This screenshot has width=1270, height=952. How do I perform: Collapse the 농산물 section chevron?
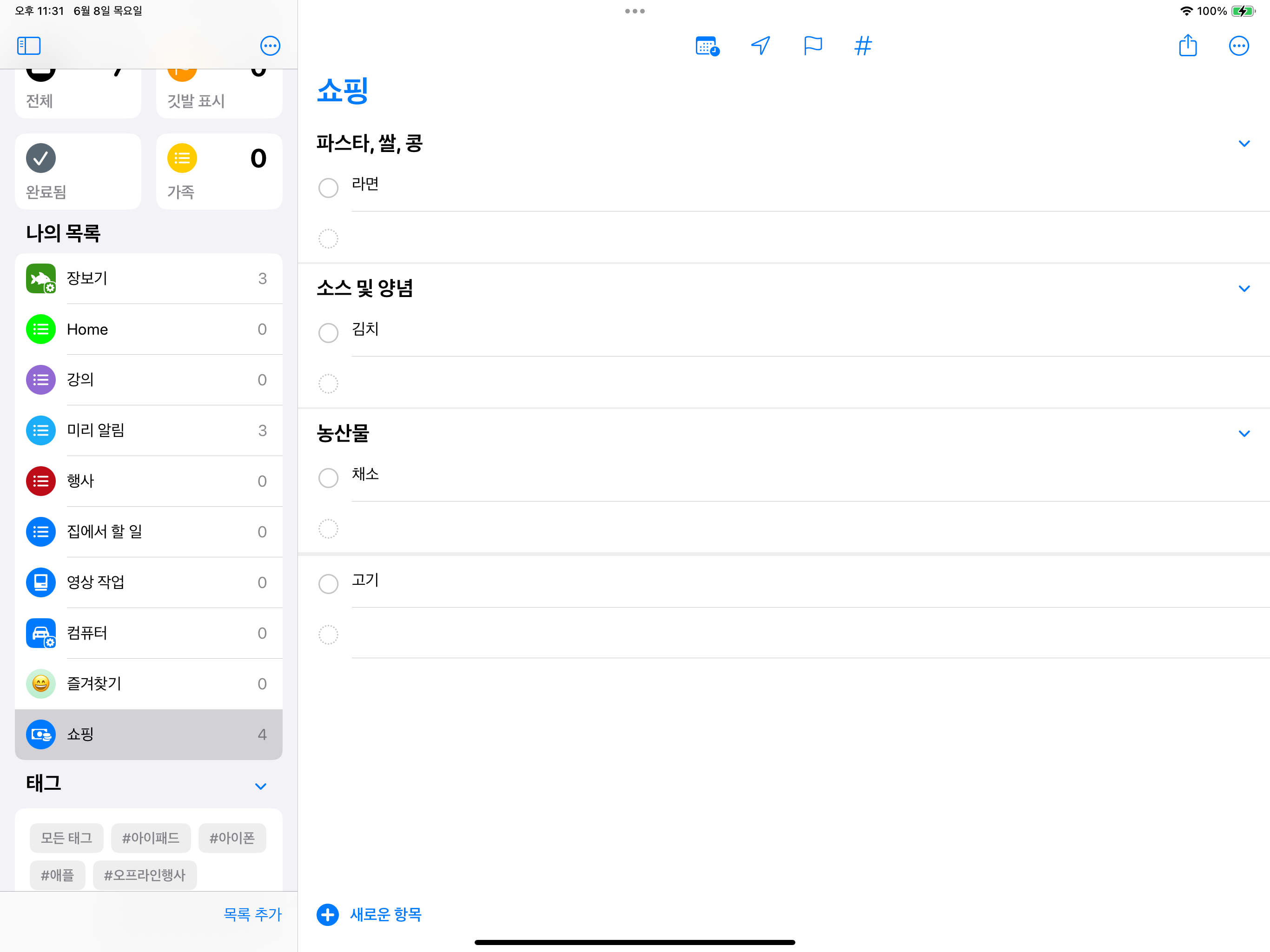(x=1244, y=434)
